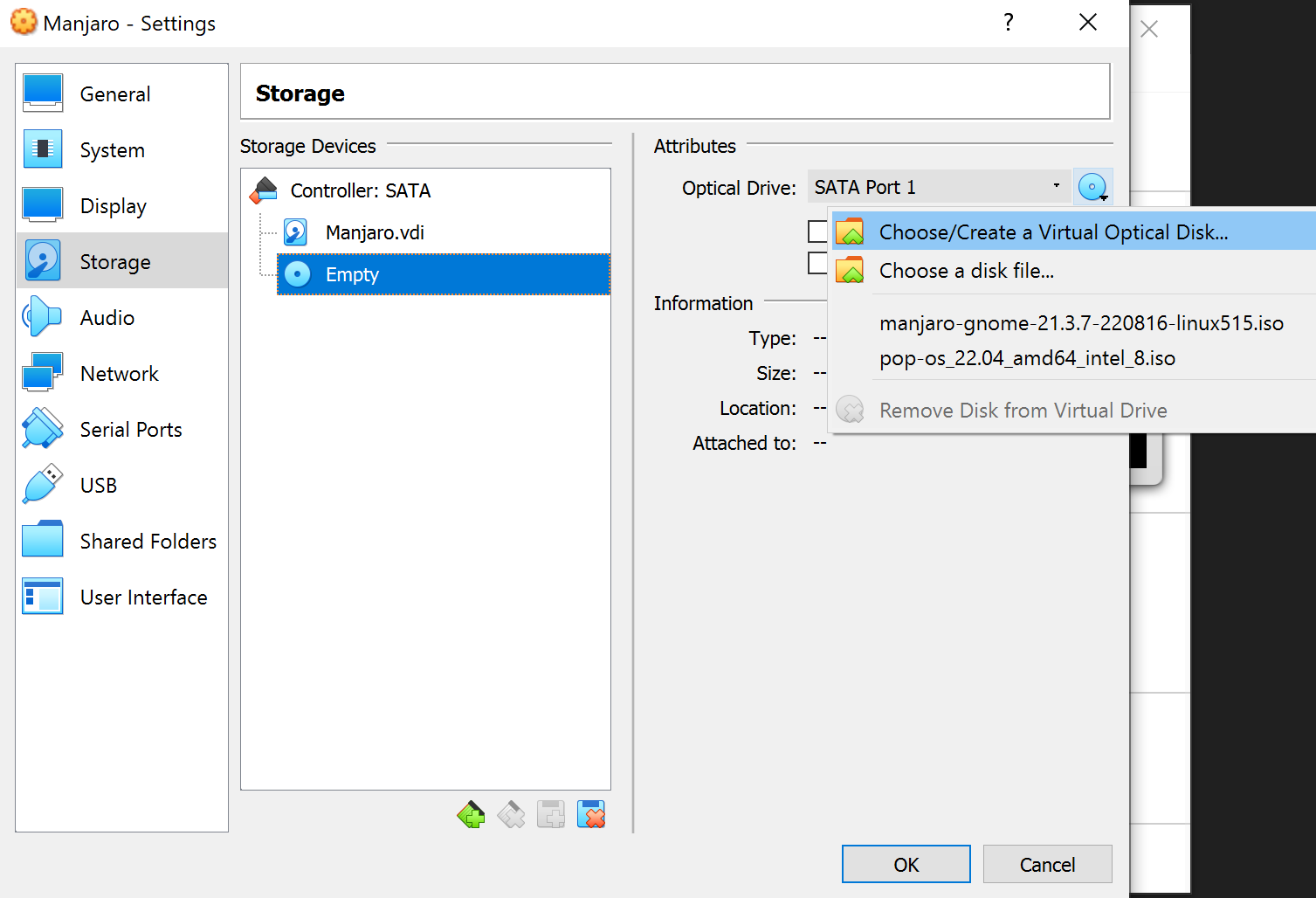Select Choose a disk file menu entry
The image size is (1316, 898).
[x=1073, y=271]
